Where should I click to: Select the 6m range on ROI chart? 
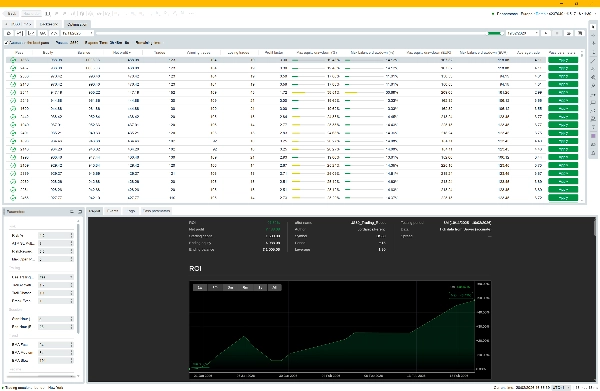(245, 287)
